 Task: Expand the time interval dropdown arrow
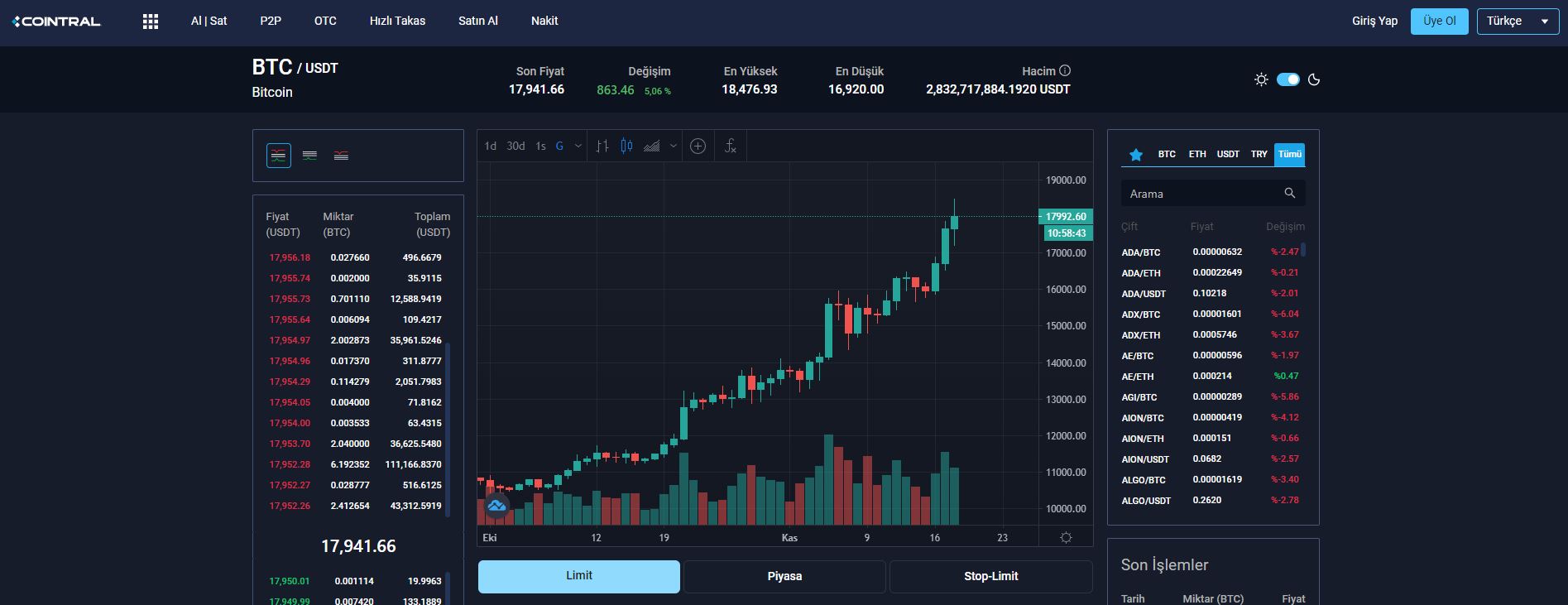click(578, 146)
